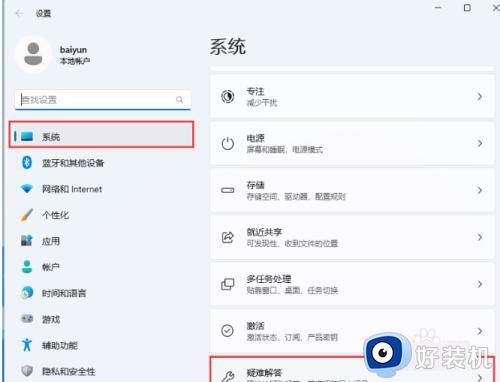Click the back arrow in Settings header
This screenshot has width=500, height=382.
click(19, 13)
